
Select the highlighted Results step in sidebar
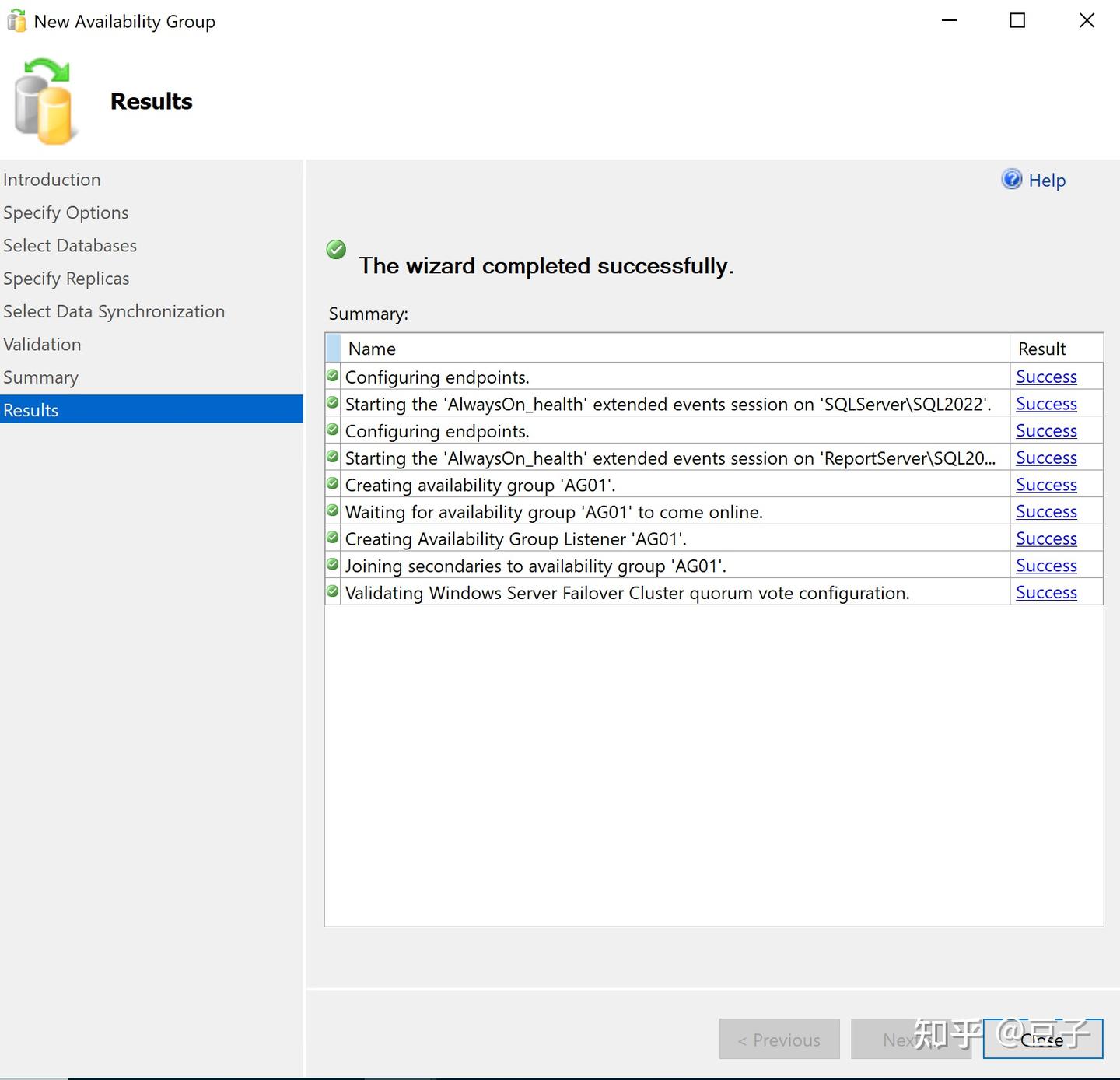coord(152,409)
